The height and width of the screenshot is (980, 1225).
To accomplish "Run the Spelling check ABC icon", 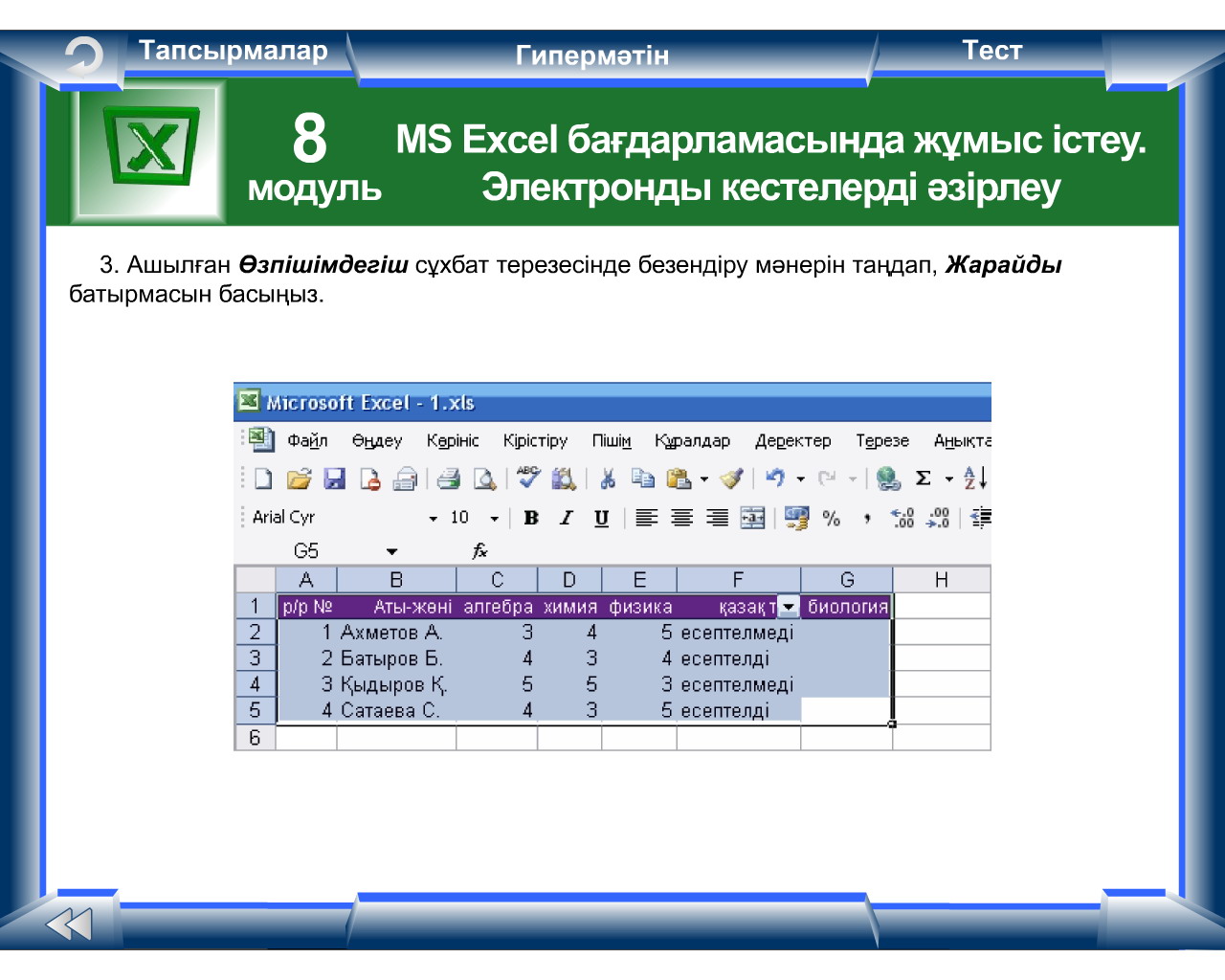I will tap(528, 478).
